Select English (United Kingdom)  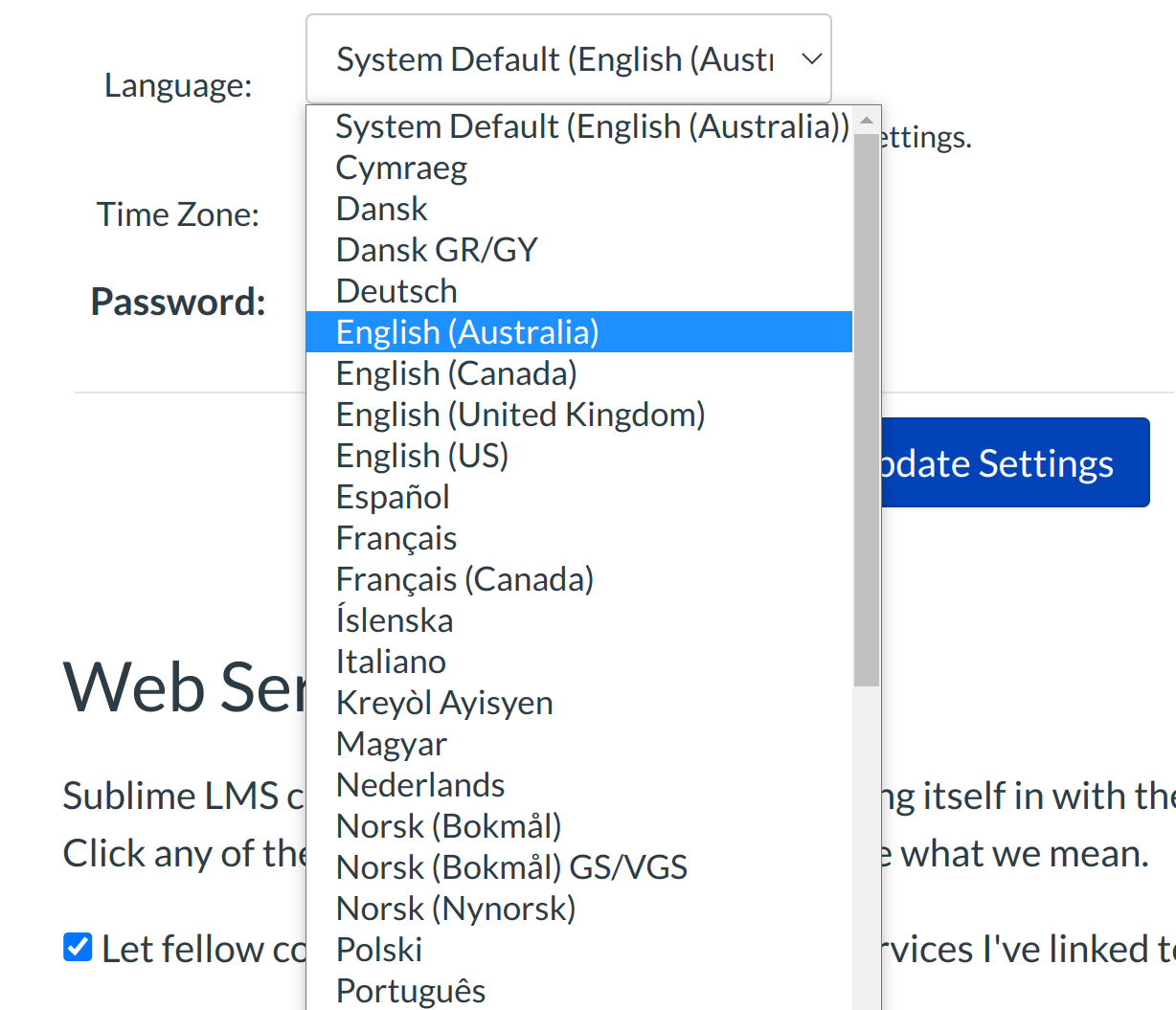tap(520, 415)
